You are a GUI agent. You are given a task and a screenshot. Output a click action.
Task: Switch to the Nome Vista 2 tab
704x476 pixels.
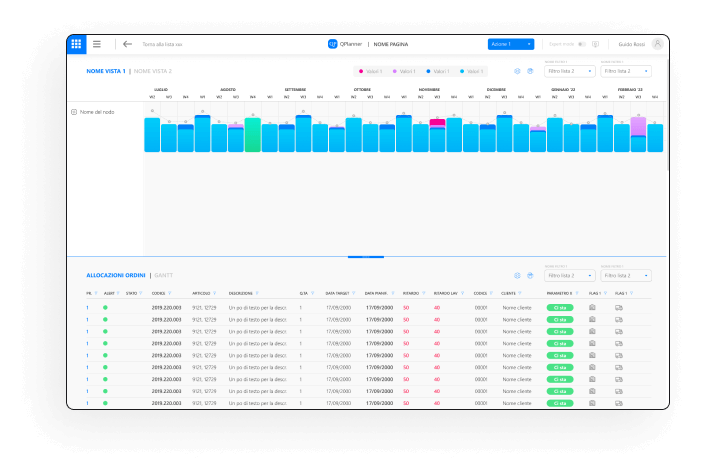[153, 71]
